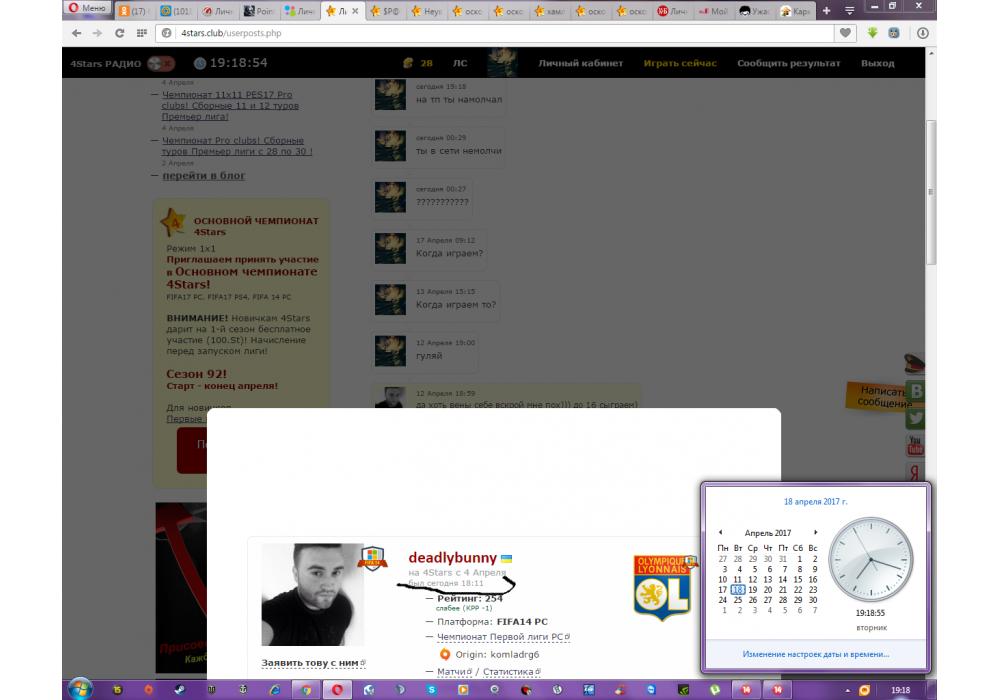The width and height of the screenshot is (1000, 700).
Task: Click the 'перейти в блог' link
Action: (204, 176)
